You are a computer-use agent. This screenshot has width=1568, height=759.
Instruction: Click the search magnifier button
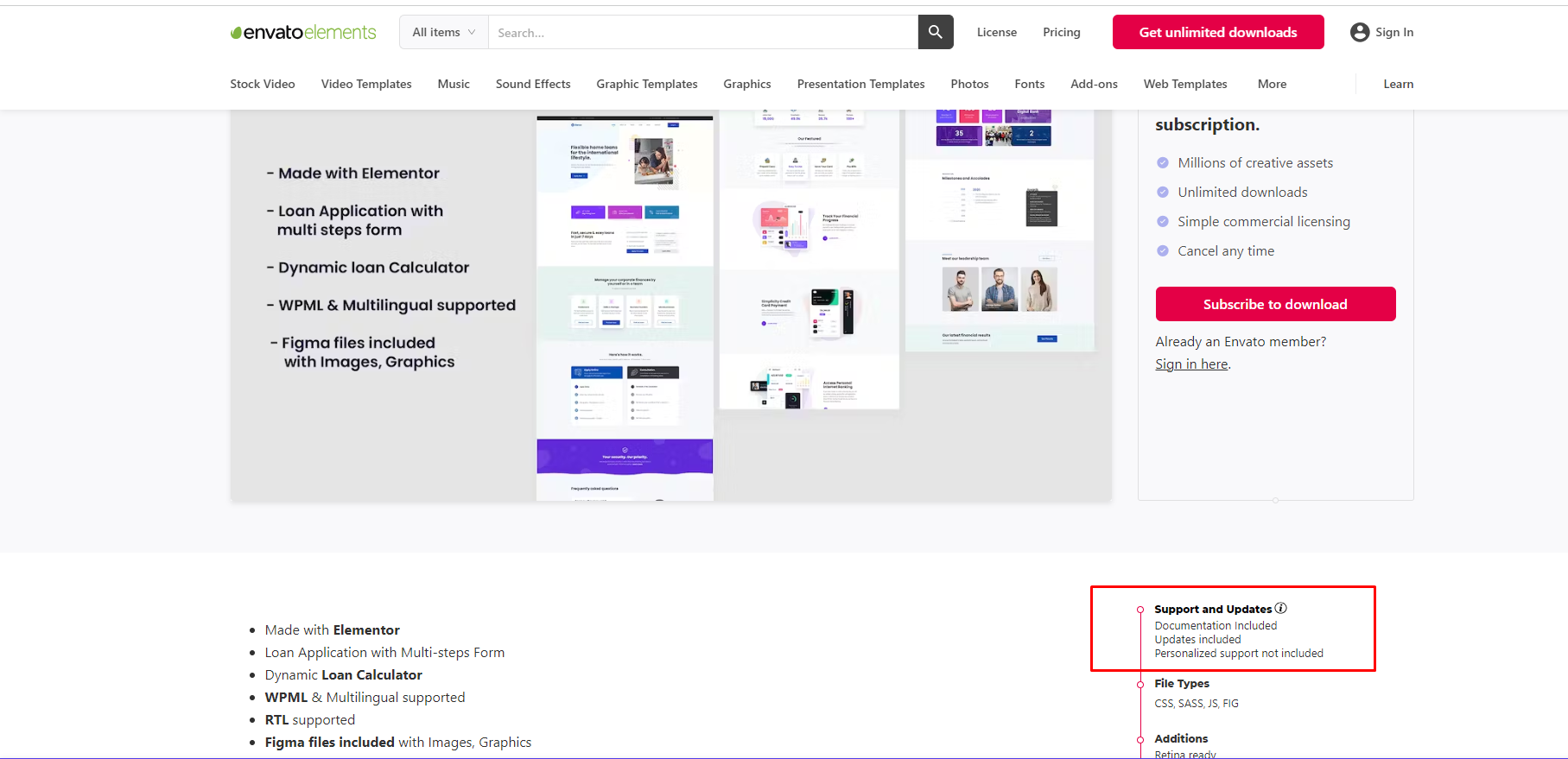tap(936, 32)
